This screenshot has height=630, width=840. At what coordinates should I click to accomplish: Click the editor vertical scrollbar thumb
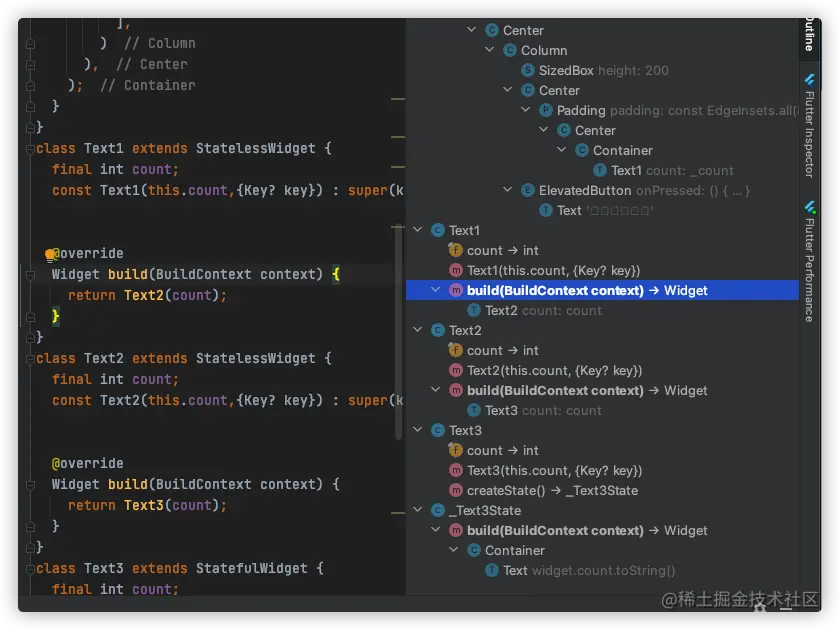coord(398,332)
